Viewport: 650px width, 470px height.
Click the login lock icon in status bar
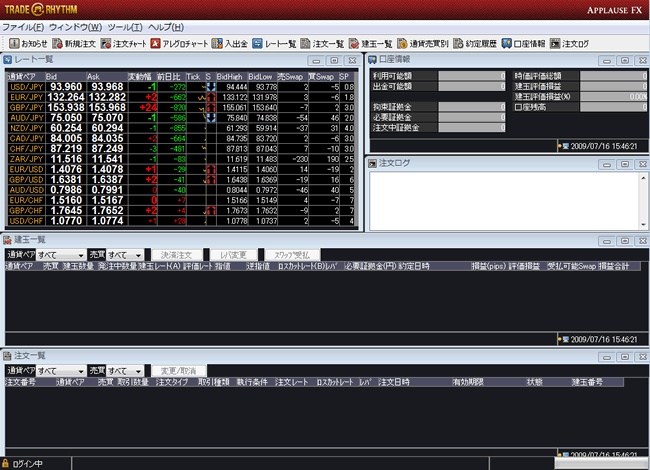point(5,463)
